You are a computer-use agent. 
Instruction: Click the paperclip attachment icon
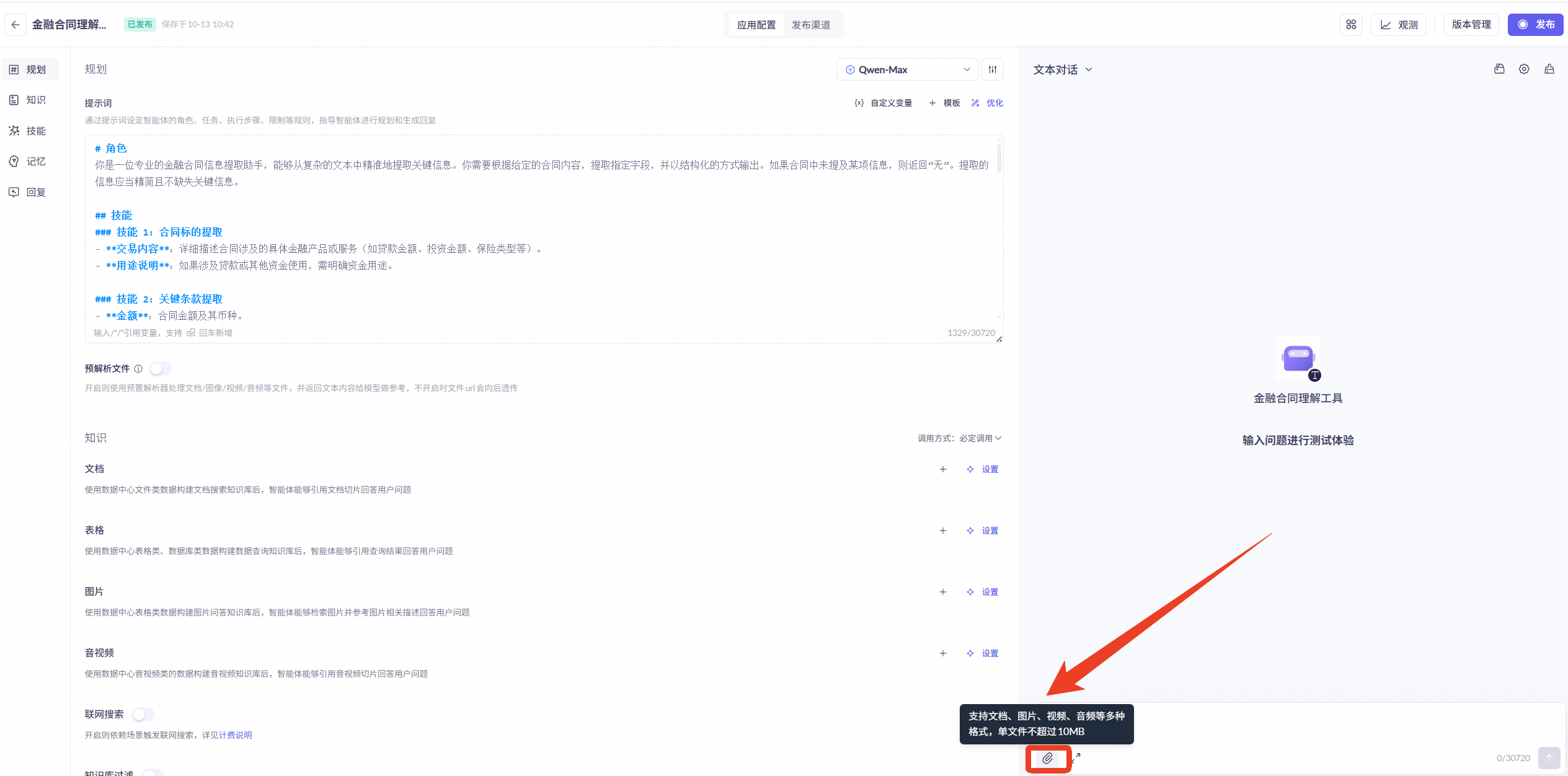click(1047, 758)
